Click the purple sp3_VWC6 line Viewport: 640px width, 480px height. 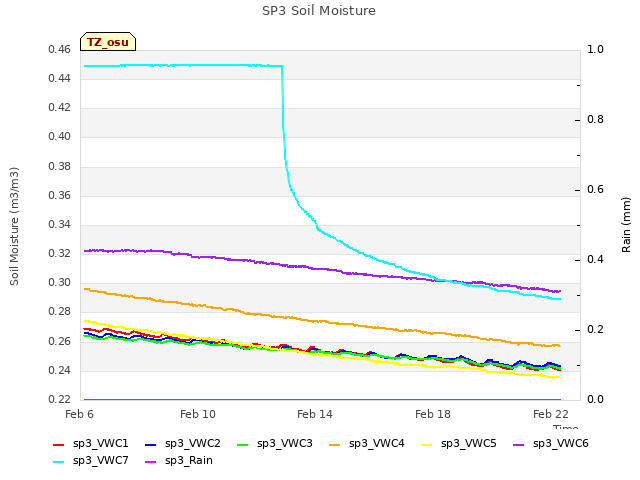(x=322, y=269)
